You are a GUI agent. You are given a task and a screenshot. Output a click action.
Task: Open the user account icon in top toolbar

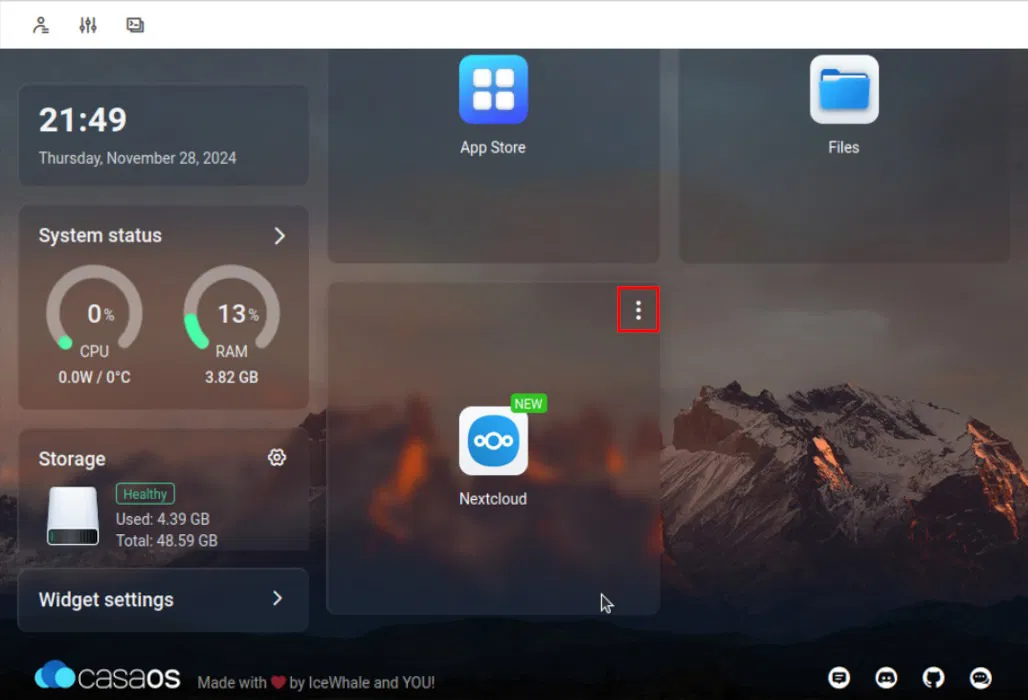coord(39,24)
